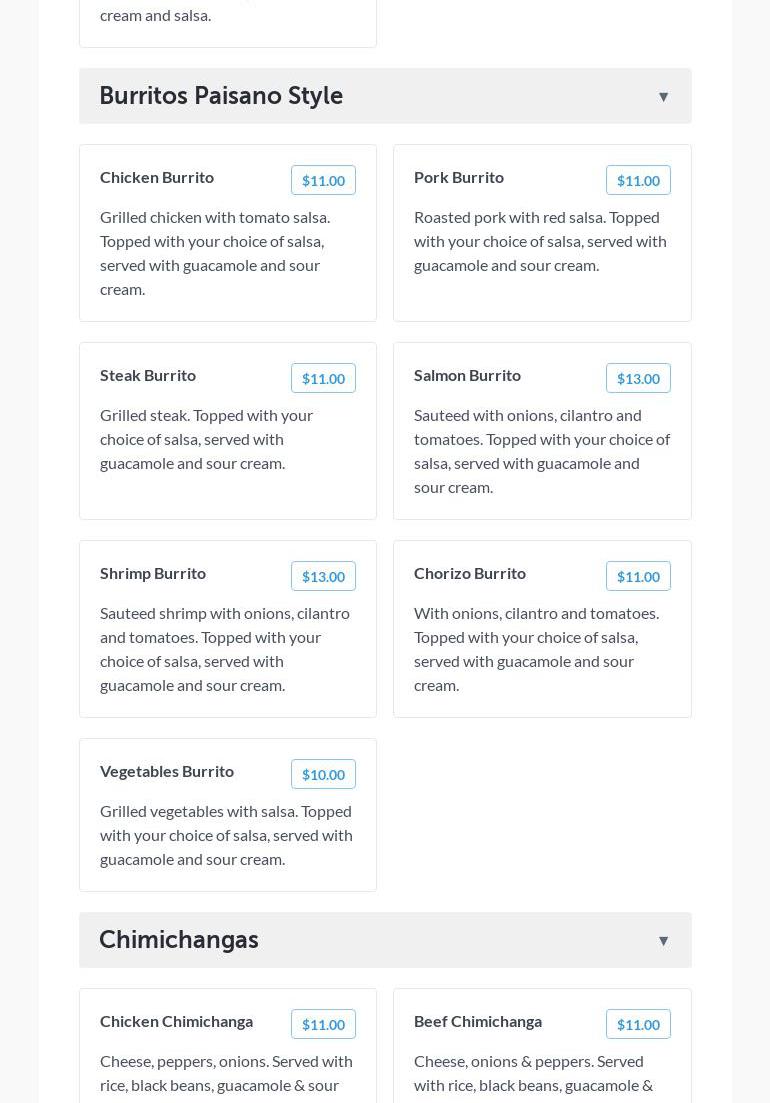Open the Steak Burrito description card
Image resolution: width=770 pixels, height=1103 pixels.
(x=206, y=439)
